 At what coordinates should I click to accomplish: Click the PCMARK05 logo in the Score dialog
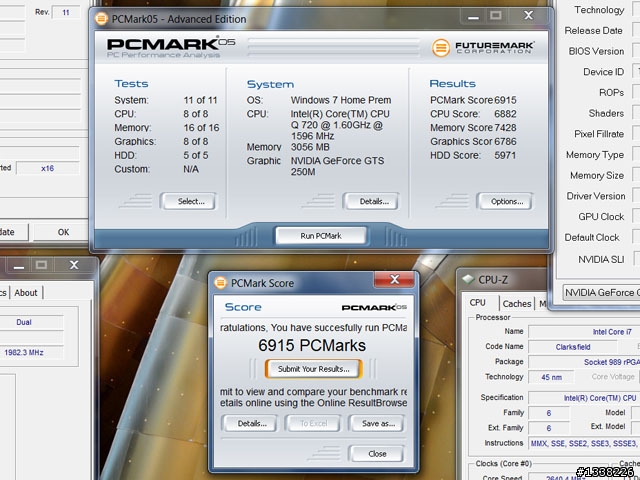tap(374, 307)
